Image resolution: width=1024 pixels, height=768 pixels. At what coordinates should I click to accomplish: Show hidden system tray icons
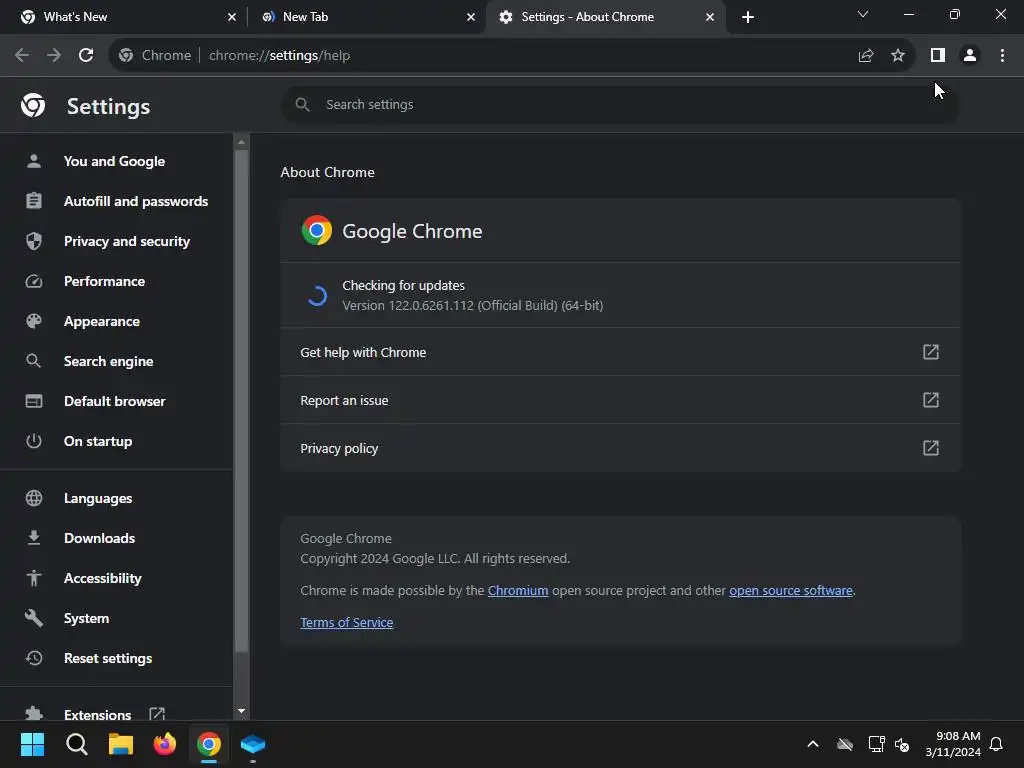pyautogui.click(x=813, y=744)
